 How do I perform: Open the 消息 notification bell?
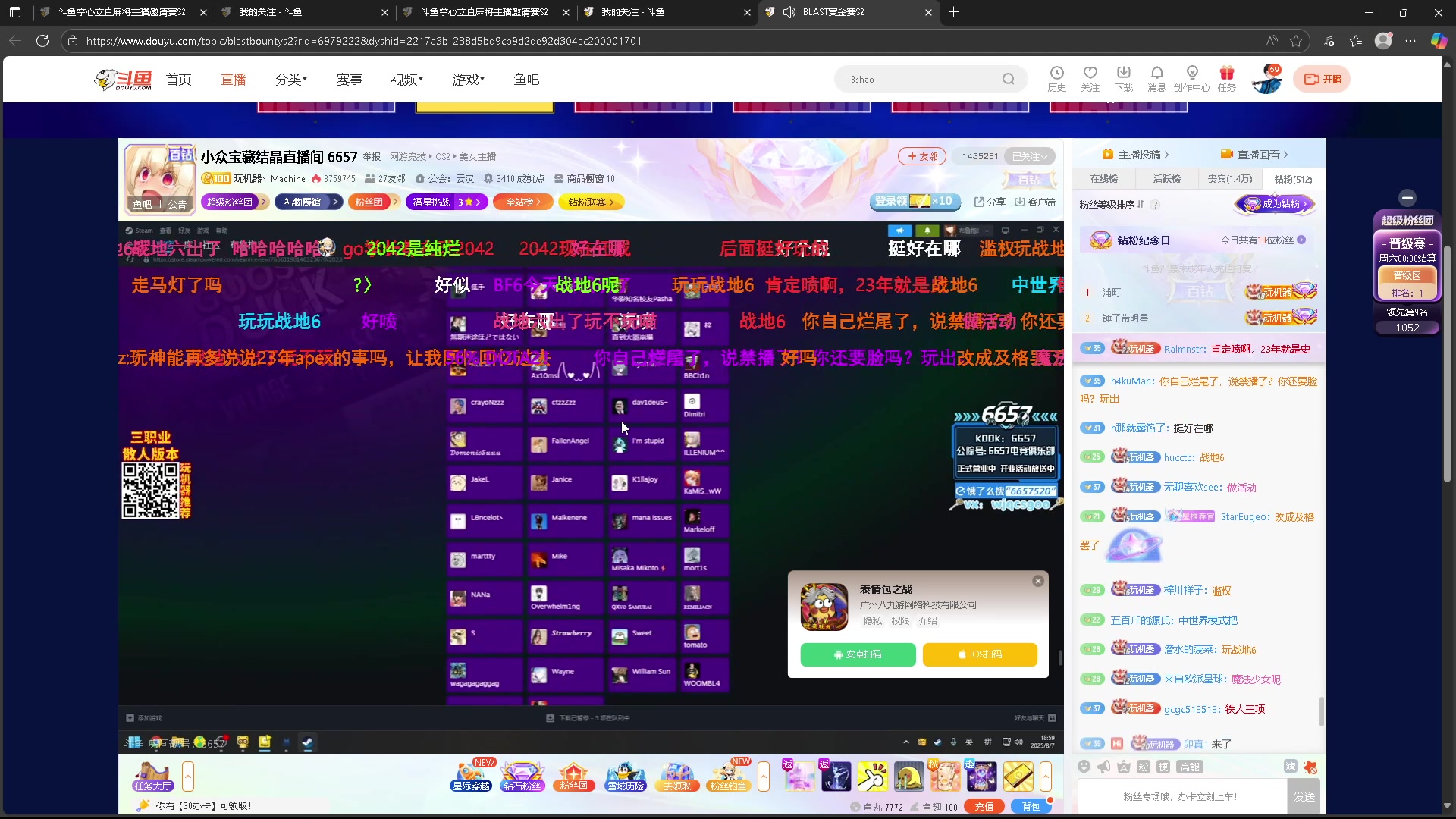(x=1156, y=78)
